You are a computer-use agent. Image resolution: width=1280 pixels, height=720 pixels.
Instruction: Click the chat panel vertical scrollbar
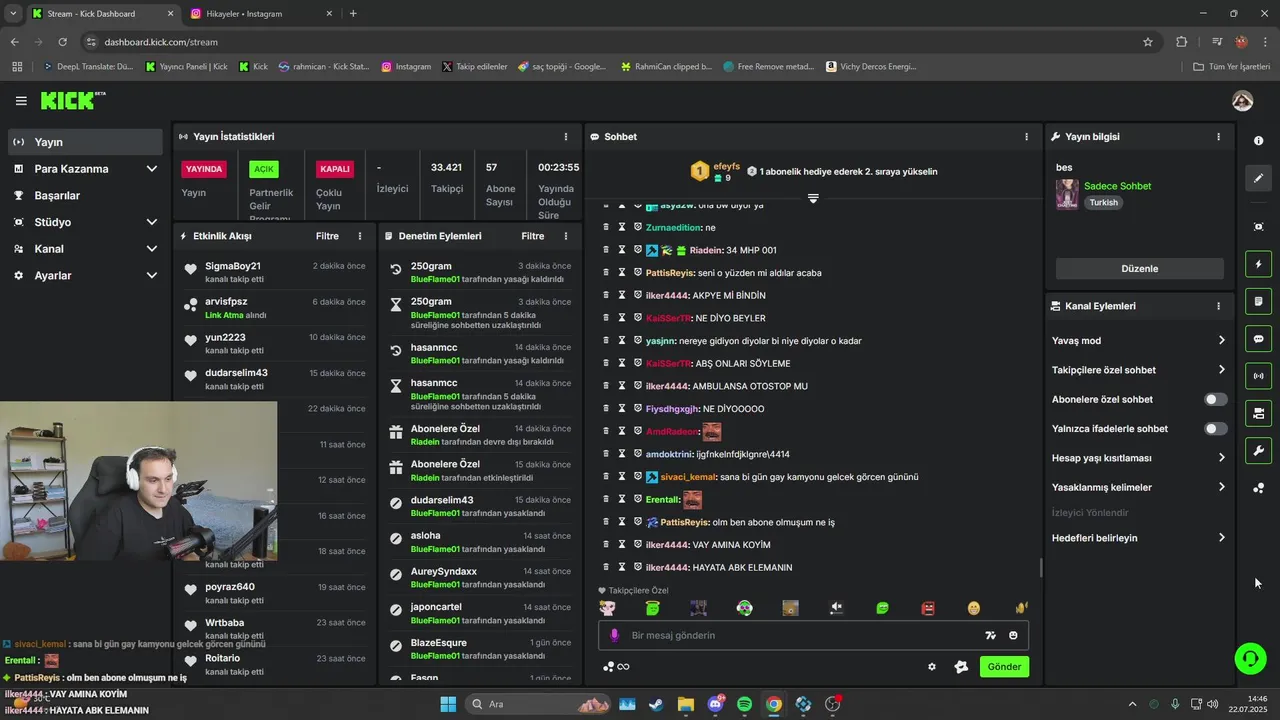point(1040,568)
